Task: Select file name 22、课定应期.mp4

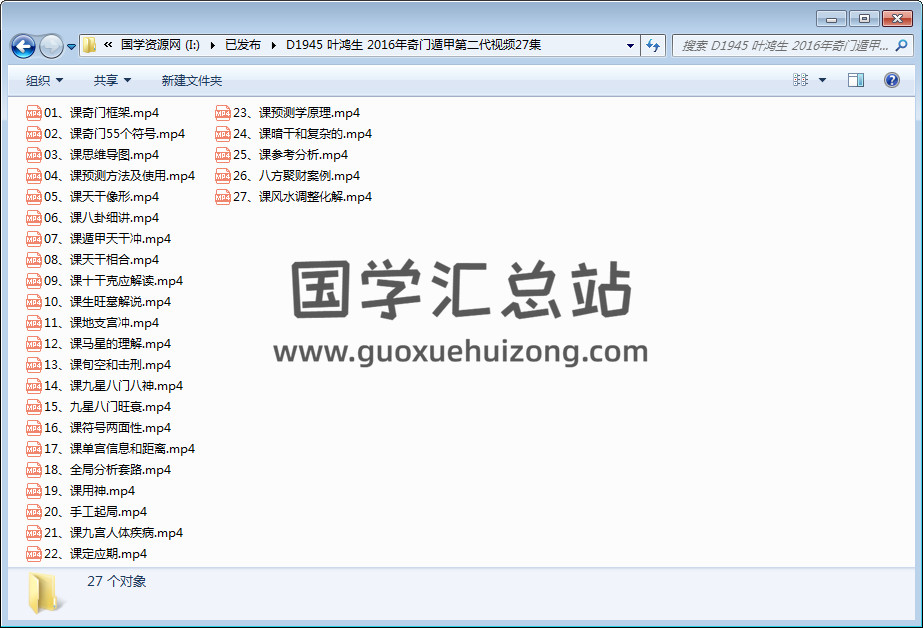Action: (95, 554)
